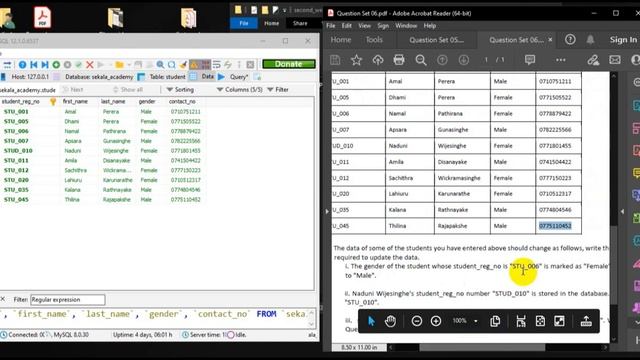The height and width of the screenshot is (360, 640).
Task: Open the File menu in Acrobat Reader
Action: (x=331, y=26)
